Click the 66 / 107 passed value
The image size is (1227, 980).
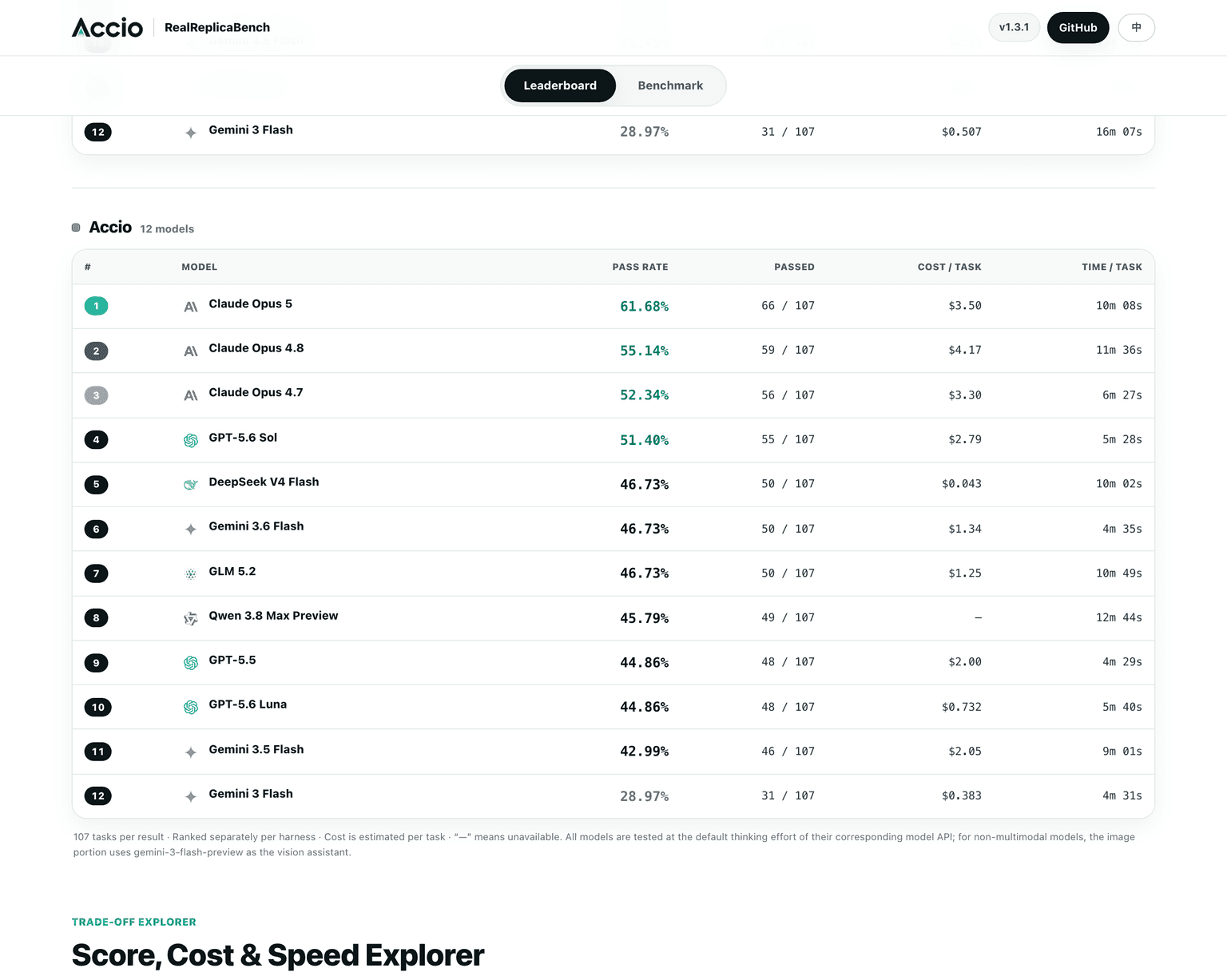788,306
